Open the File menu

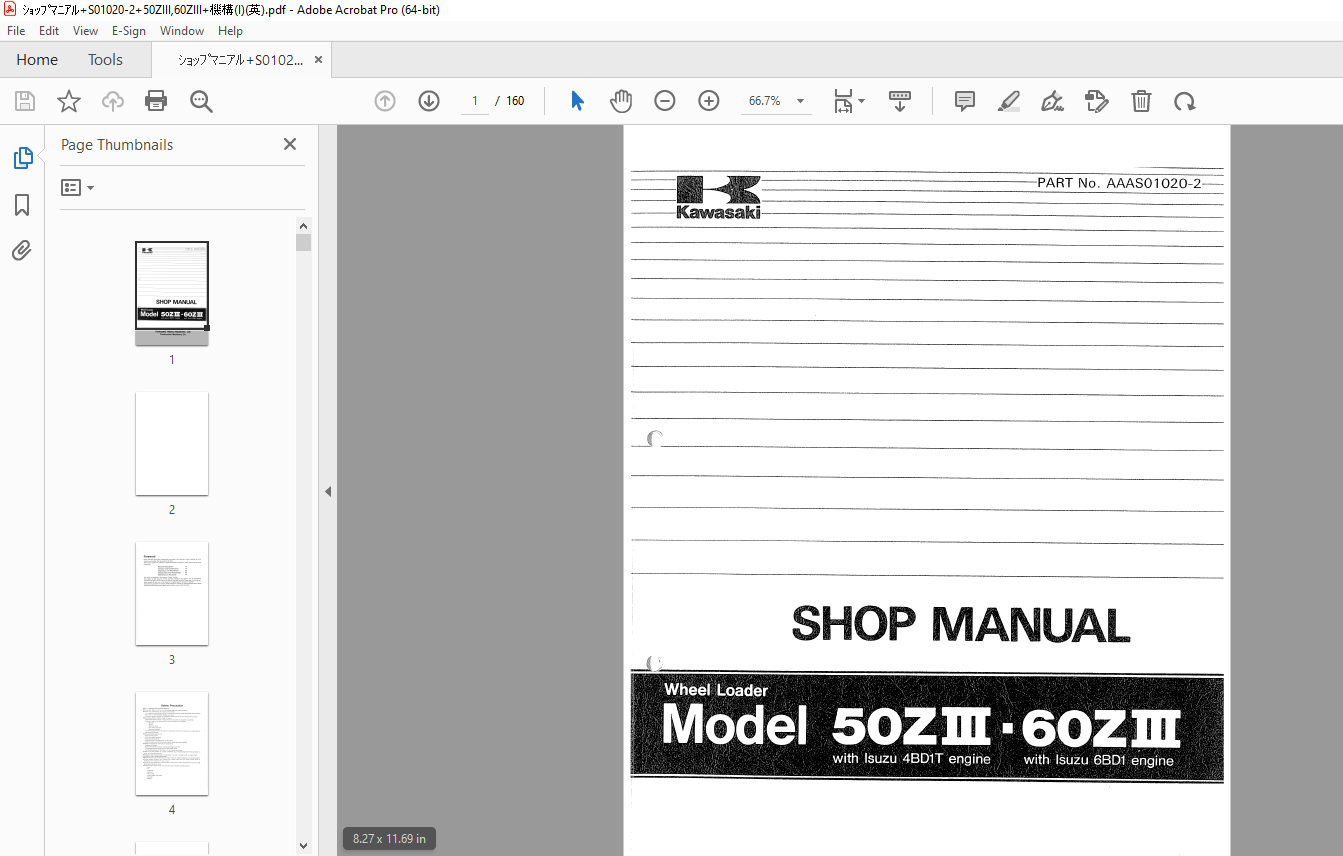(16, 31)
